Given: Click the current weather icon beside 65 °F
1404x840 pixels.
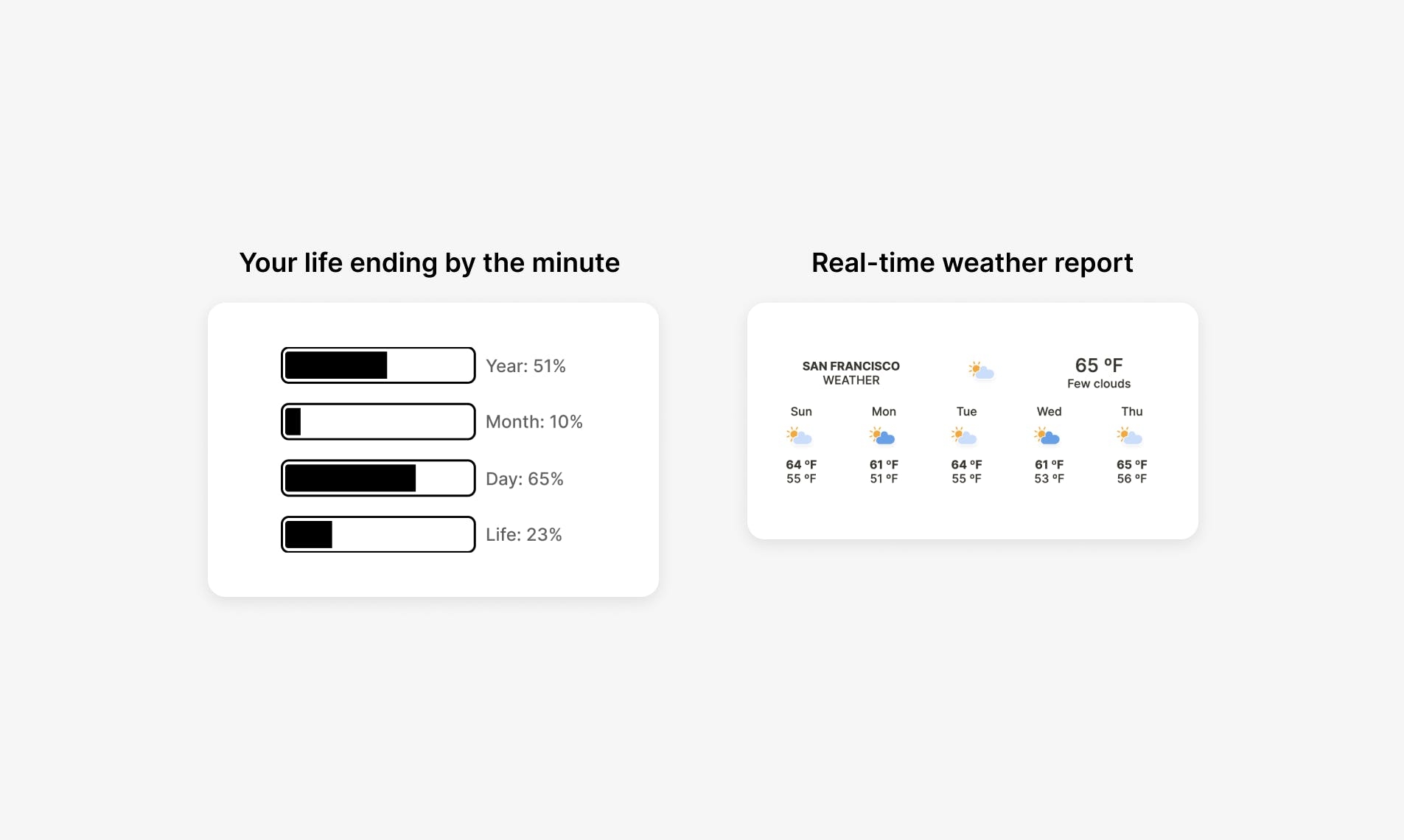Looking at the screenshot, I should coord(981,371).
